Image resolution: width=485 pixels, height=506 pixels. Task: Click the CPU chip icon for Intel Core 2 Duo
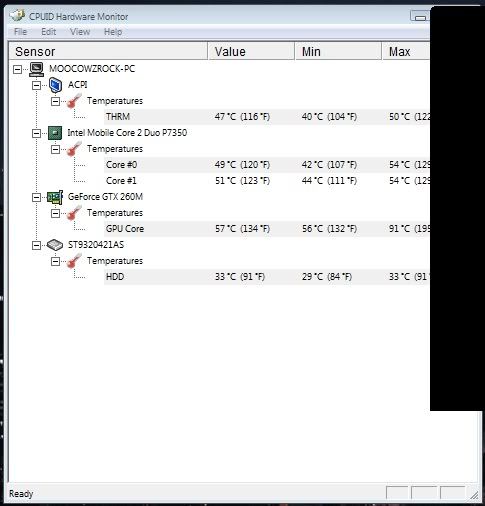click(x=55, y=133)
